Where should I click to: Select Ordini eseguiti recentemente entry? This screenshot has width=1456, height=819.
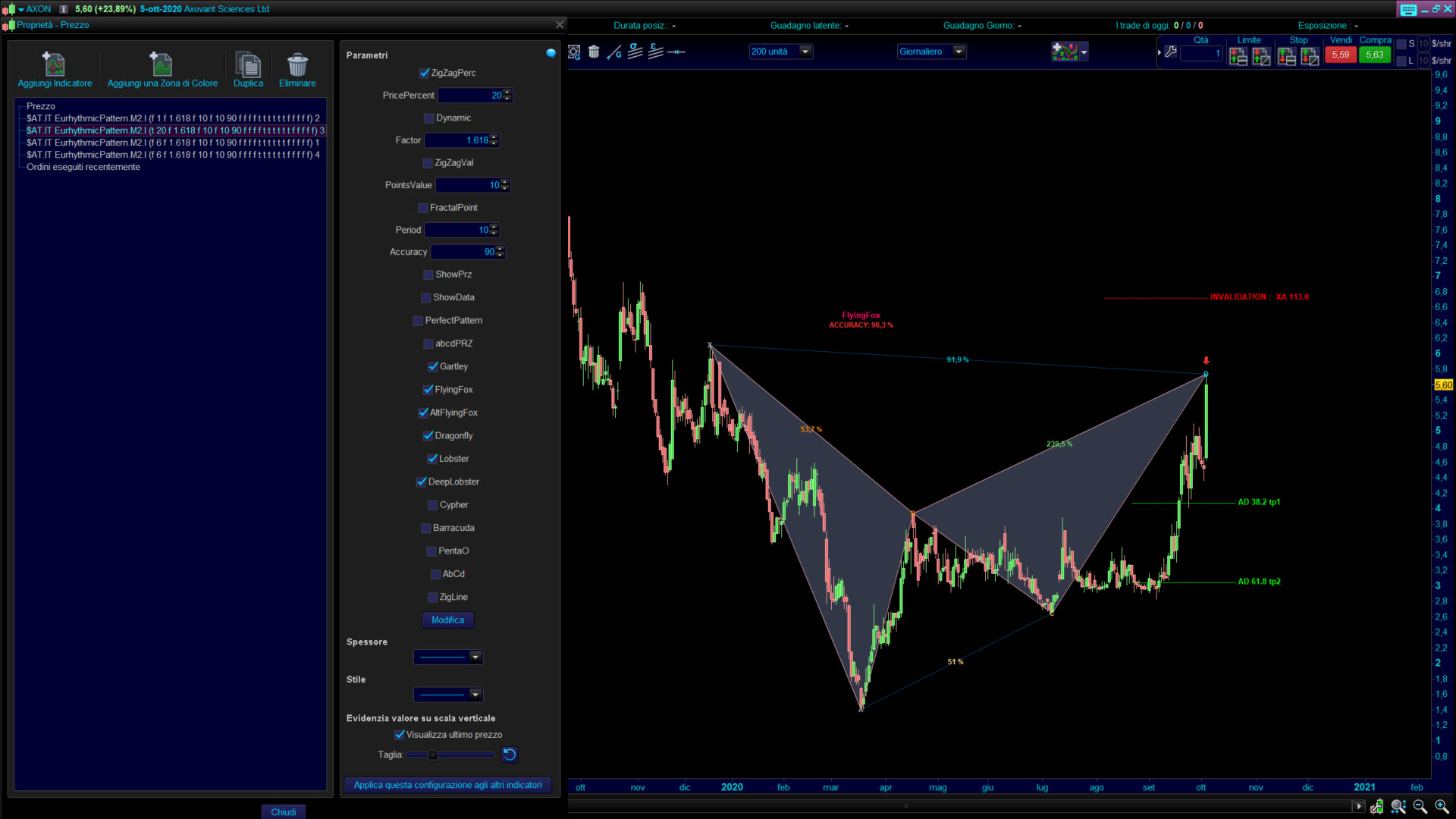83,167
